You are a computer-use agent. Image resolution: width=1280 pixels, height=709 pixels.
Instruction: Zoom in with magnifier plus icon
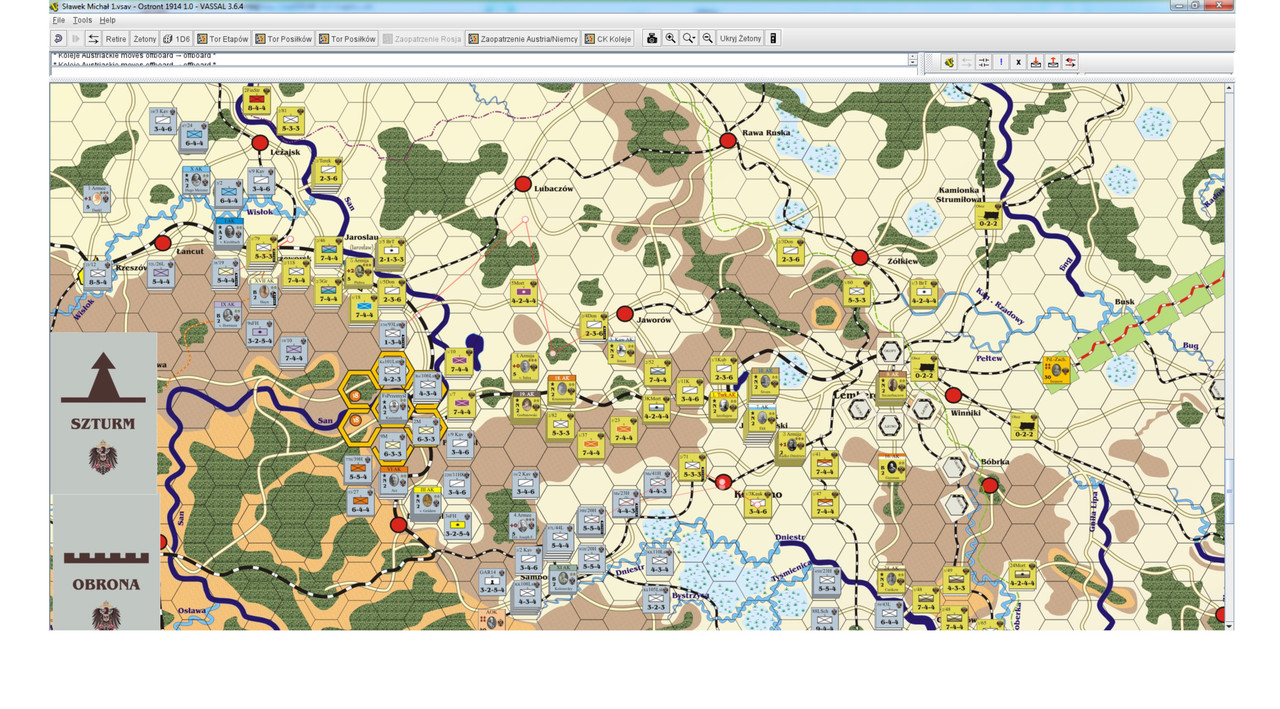[x=671, y=39]
